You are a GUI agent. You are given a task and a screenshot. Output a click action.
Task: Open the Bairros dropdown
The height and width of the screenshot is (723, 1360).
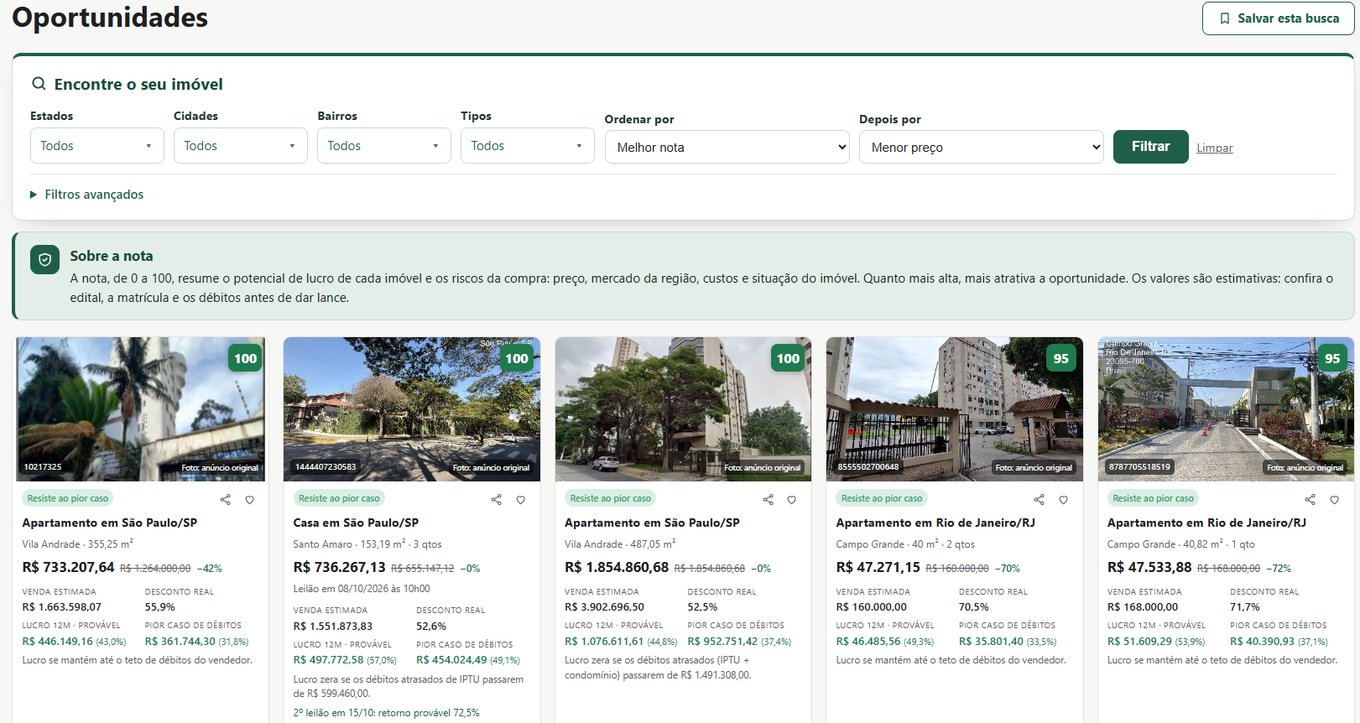pos(384,146)
